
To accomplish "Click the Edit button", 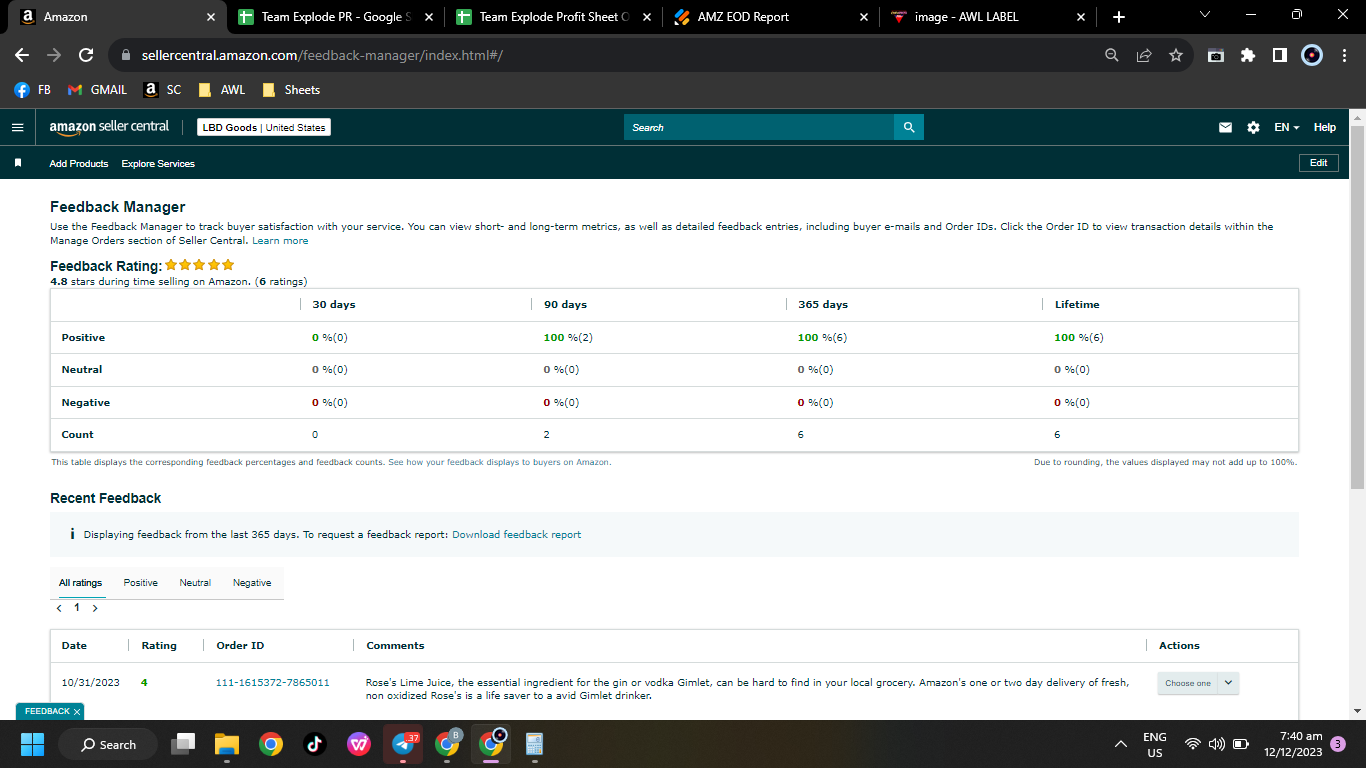I will [1318, 163].
